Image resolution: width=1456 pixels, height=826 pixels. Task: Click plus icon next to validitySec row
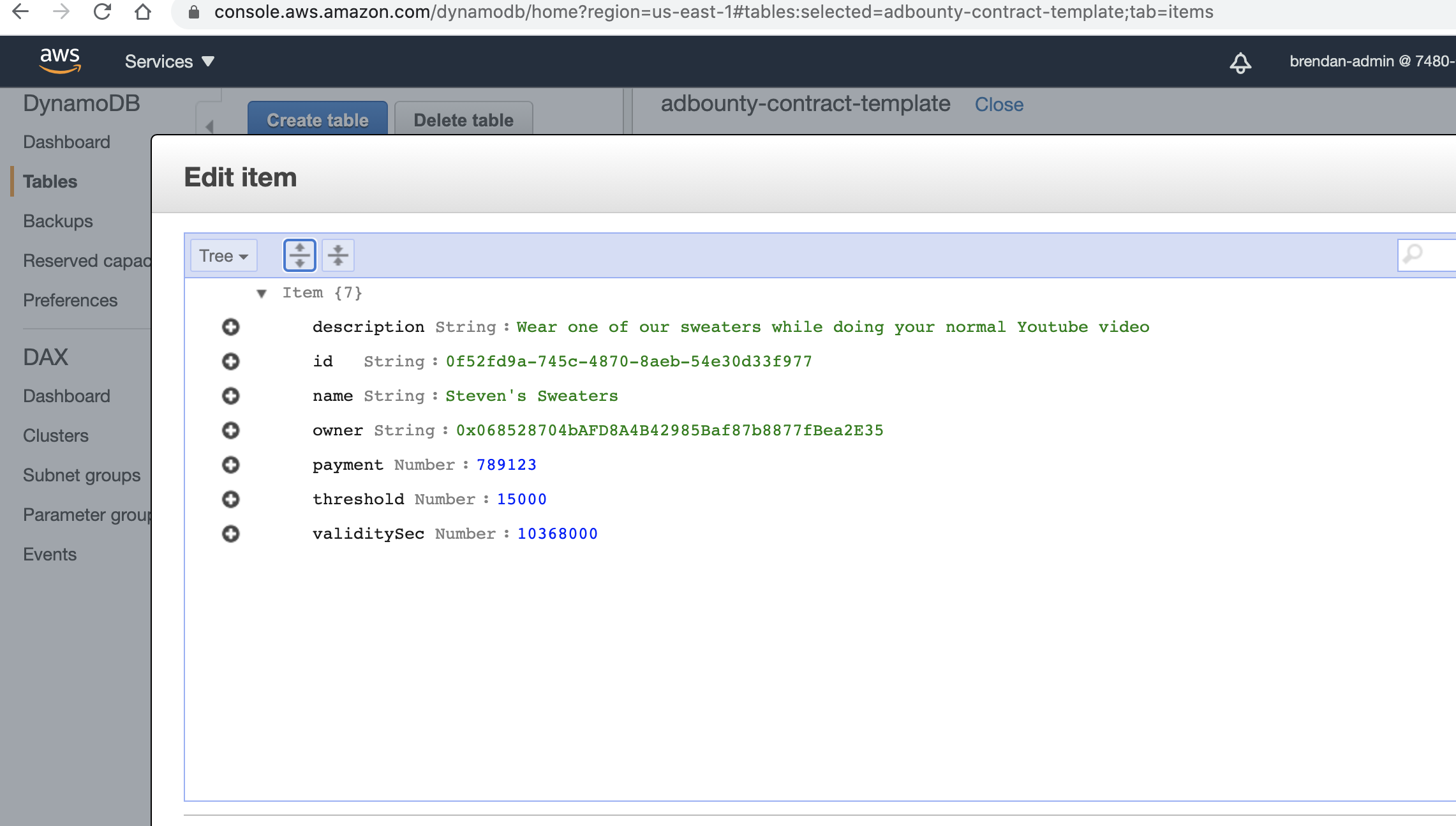pyautogui.click(x=230, y=534)
